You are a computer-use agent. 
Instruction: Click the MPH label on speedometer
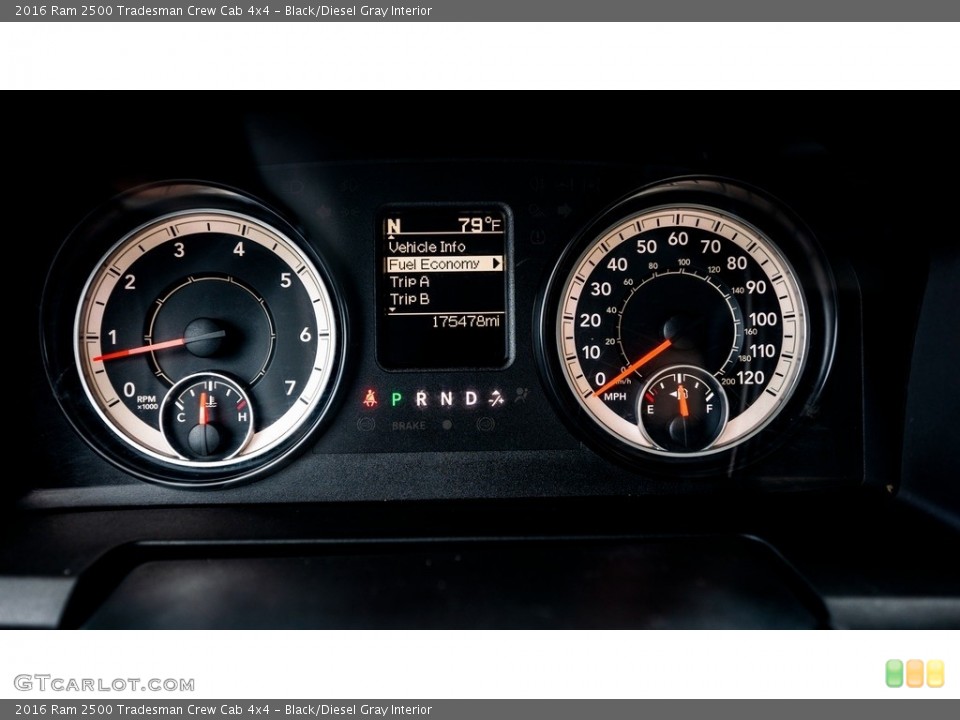tap(615, 397)
